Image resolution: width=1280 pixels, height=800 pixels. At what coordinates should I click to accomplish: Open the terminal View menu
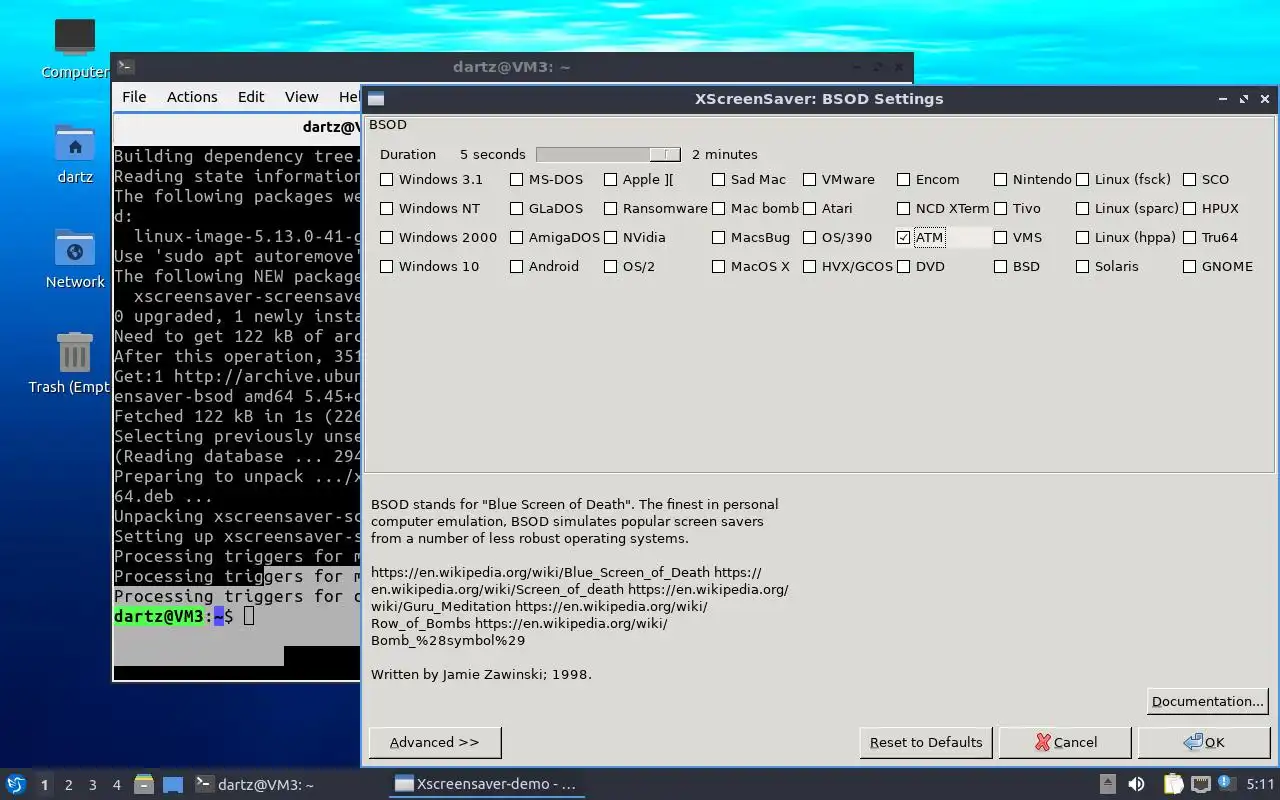pyautogui.click(x=301, y=97)
